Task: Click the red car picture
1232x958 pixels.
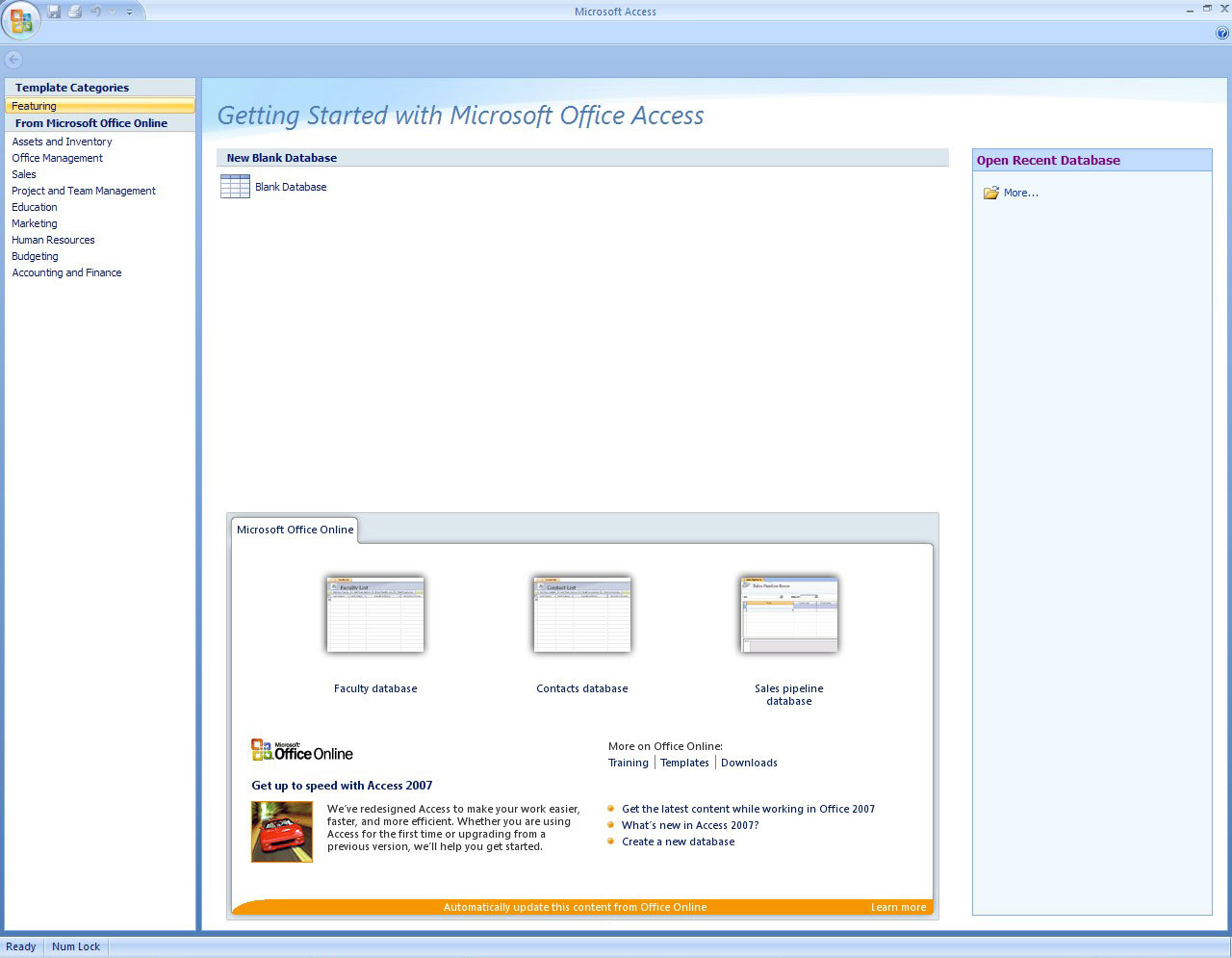Action: tap(282, 832)
